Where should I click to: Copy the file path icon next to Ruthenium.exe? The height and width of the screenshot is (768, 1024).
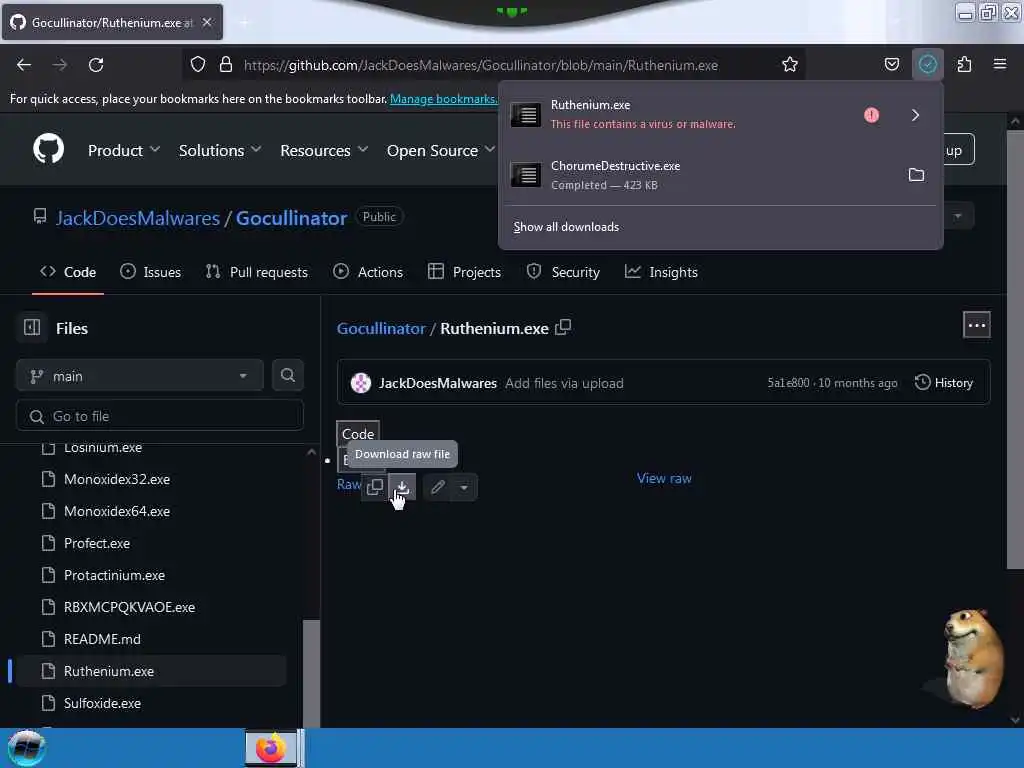563,328
